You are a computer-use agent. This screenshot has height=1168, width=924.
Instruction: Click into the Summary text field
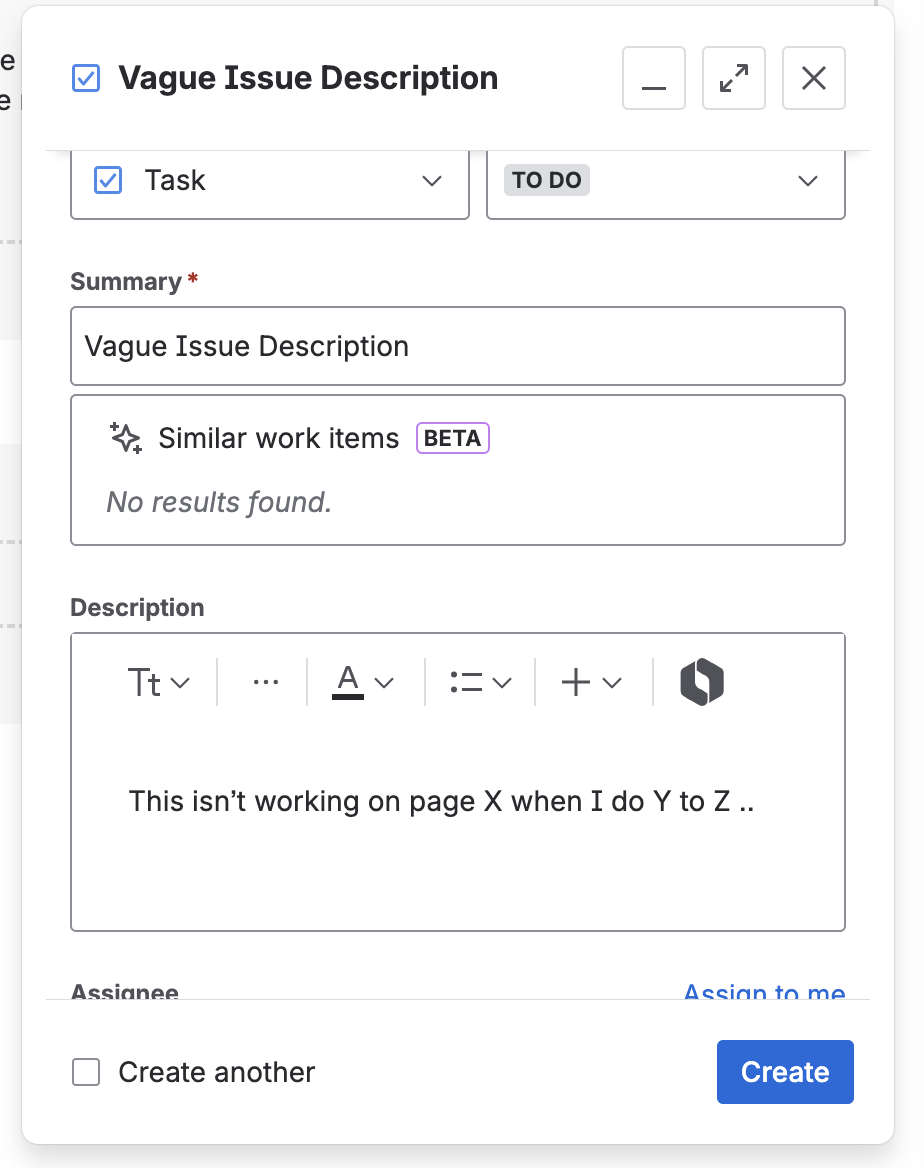458,346
